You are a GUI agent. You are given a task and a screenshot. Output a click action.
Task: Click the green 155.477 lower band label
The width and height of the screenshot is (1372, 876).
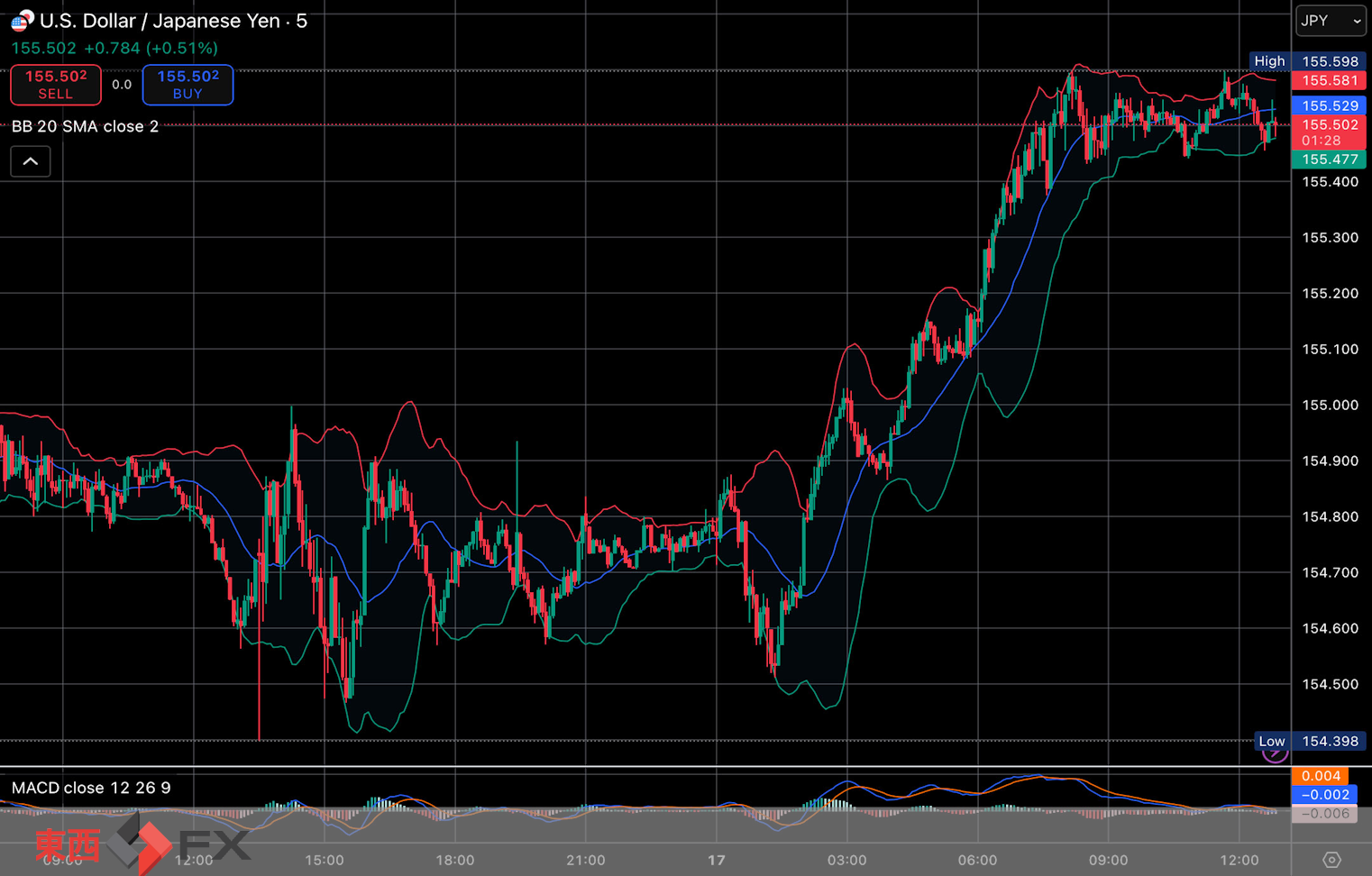pyautogui.click(x=1329, y=160)
